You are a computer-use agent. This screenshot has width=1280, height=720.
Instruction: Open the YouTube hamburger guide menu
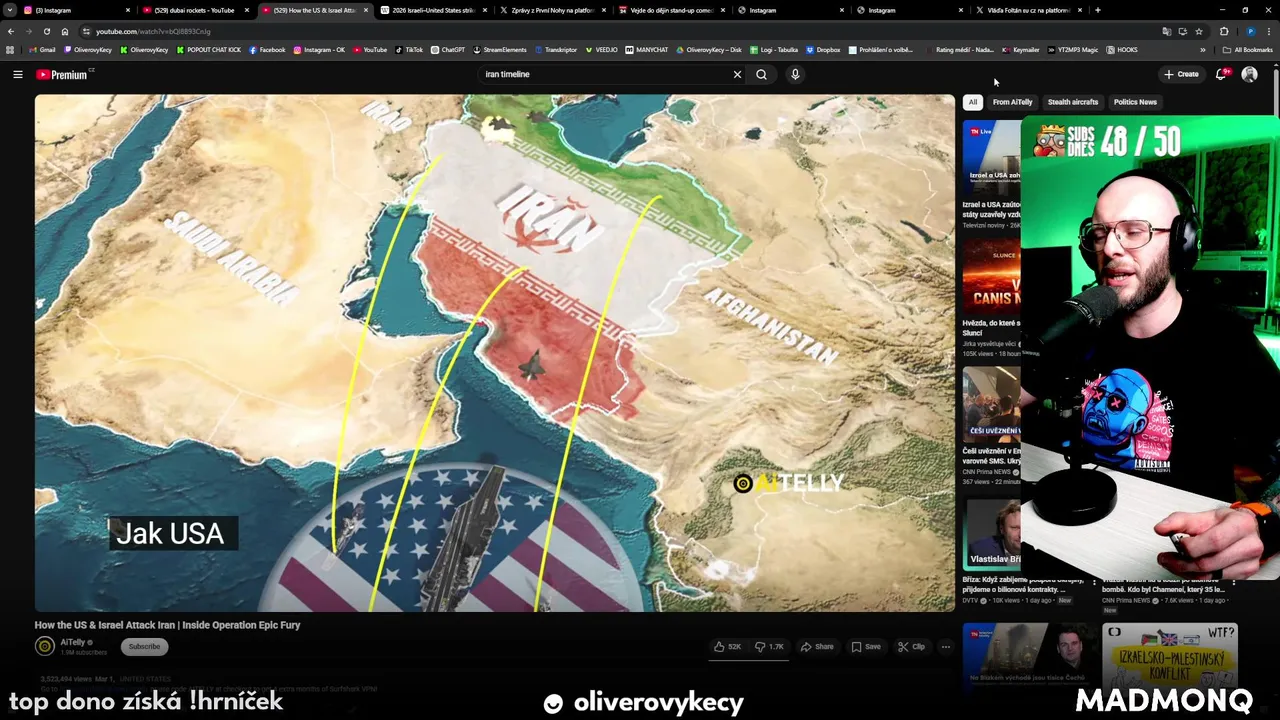pyautogui.click(x=17, y=74)
